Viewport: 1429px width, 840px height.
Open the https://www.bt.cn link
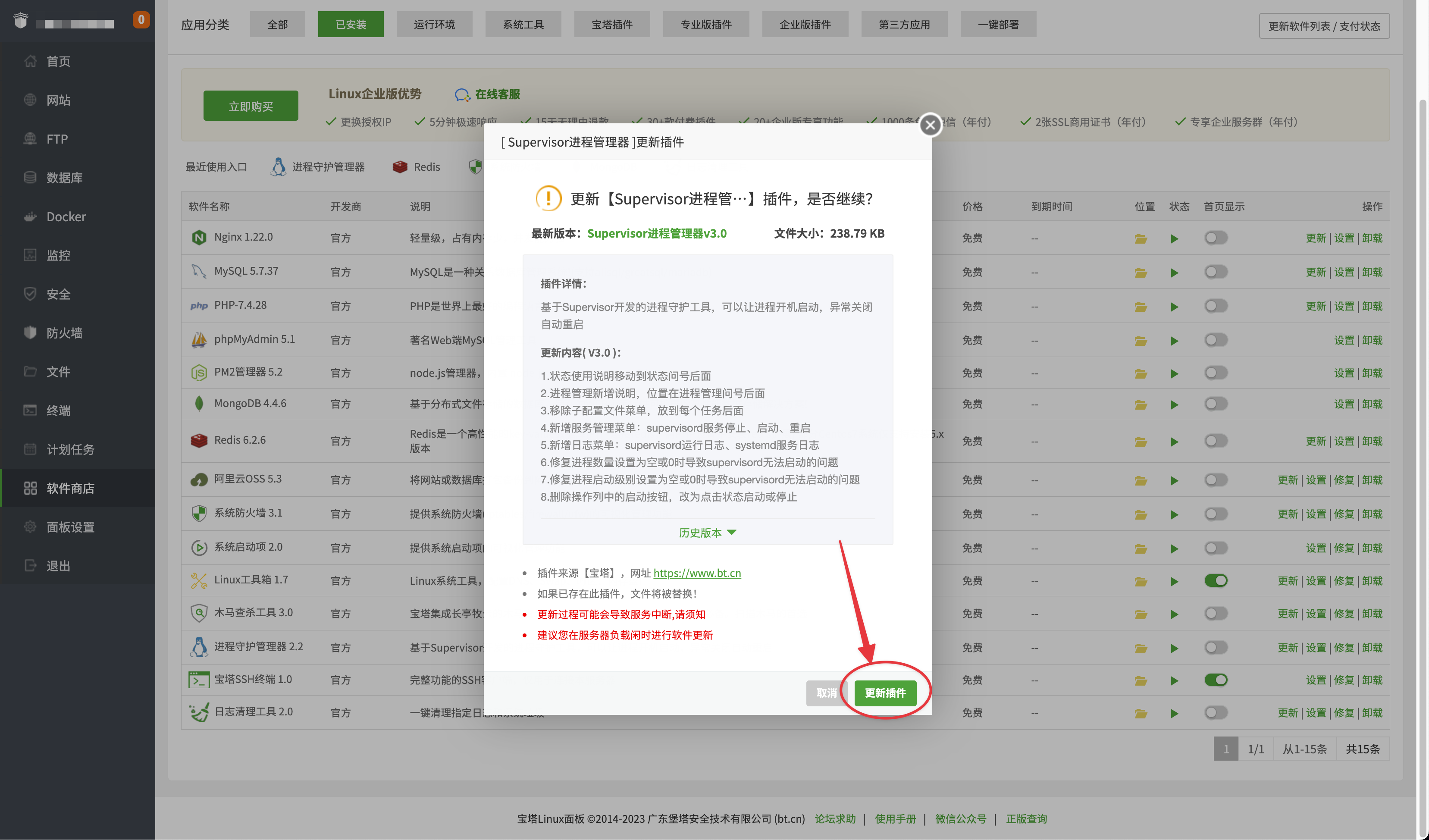pos(697,573)
